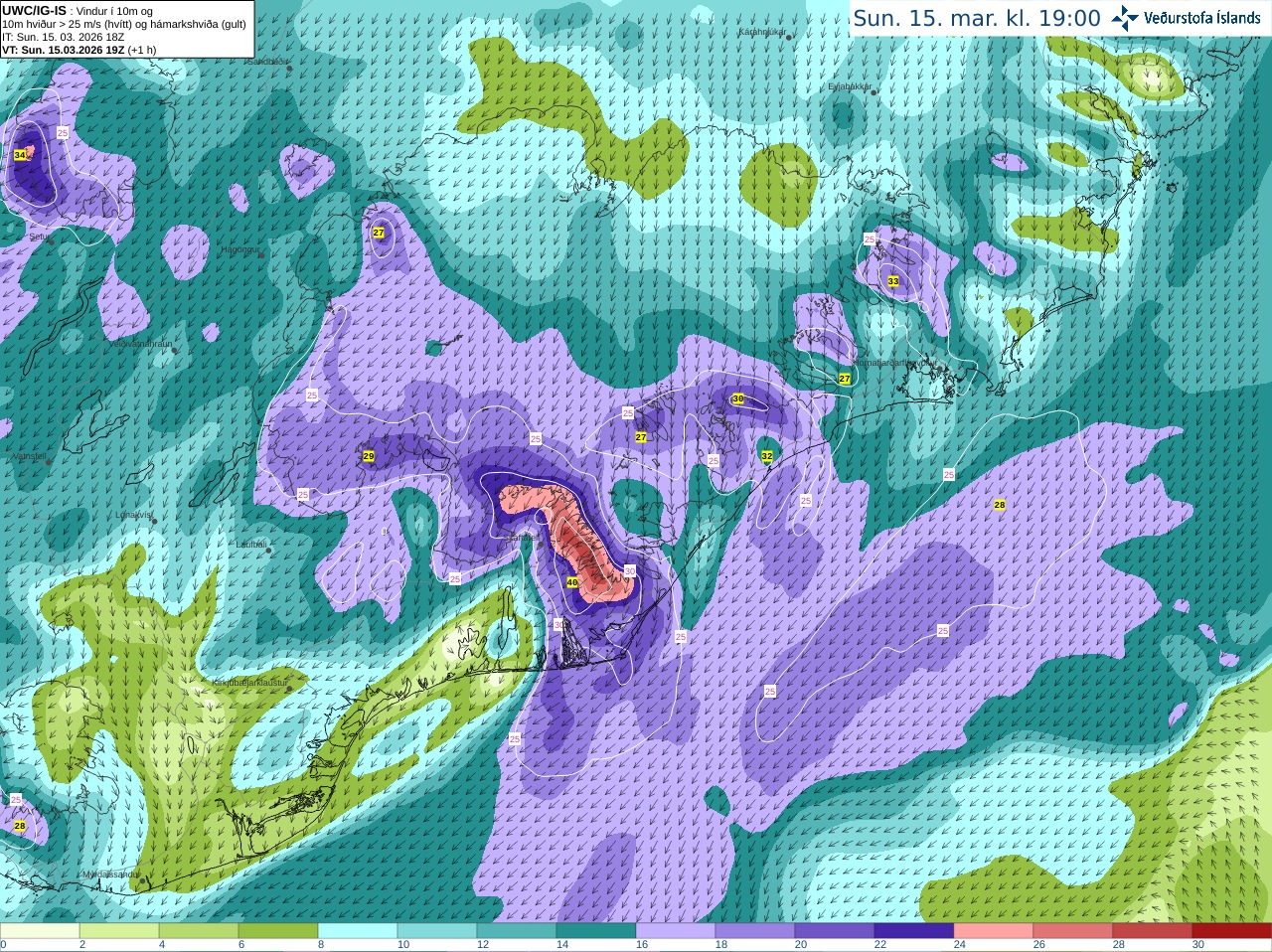The height and width of the screenshot is (952, 1272).
Task: Click the Skaftafell station label
Action: coord(522,538)
